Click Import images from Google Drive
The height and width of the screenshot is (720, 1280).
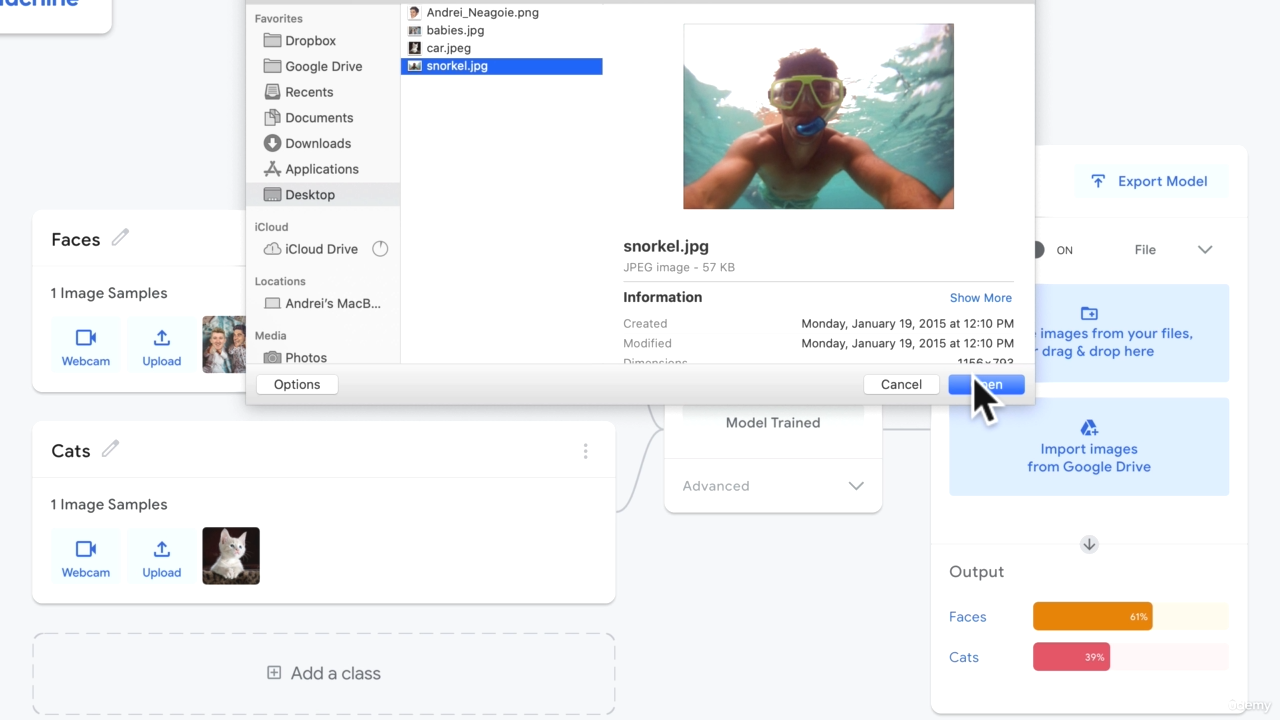coord(1088,447)
